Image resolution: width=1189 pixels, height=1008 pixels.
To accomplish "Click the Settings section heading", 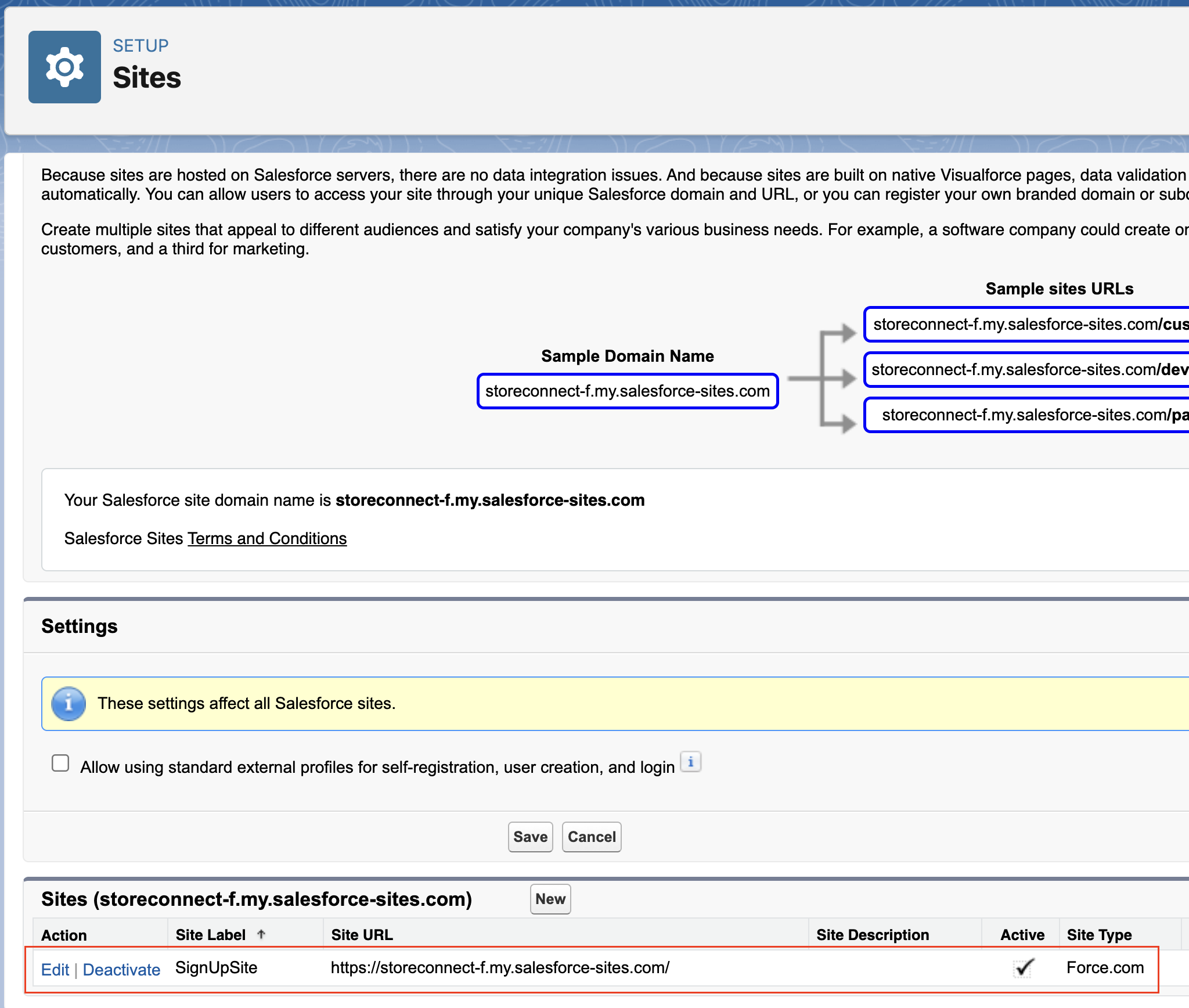I will [80, 626].
